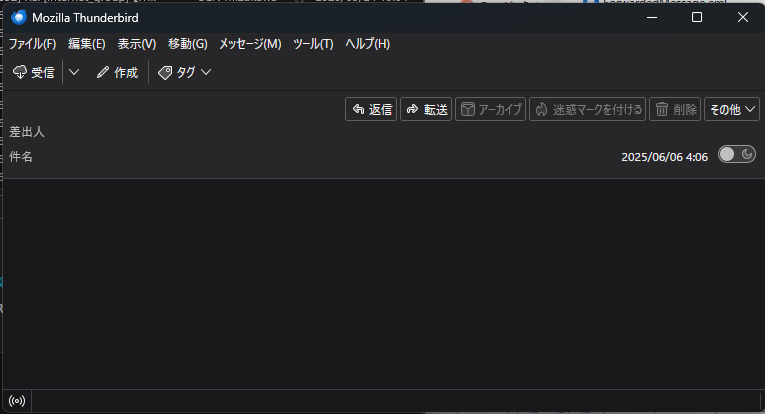Open the メッセージ(M) menu
This screenshot has height=414, width=765.
pos(250,44)
